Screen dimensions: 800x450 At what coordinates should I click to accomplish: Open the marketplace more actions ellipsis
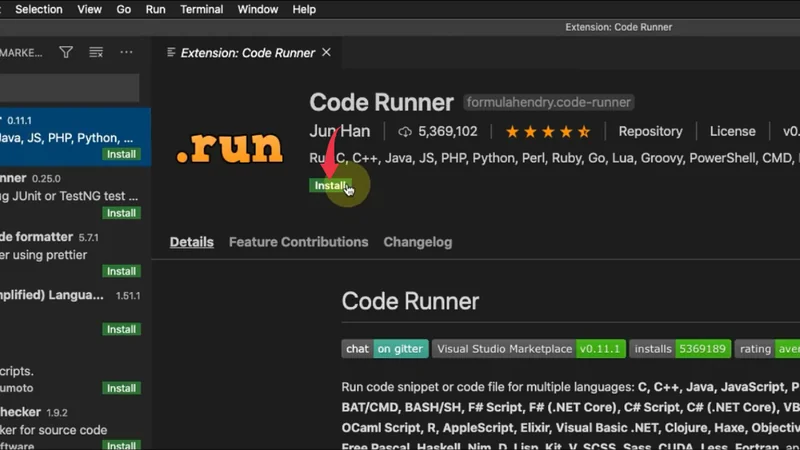[126, 52]
